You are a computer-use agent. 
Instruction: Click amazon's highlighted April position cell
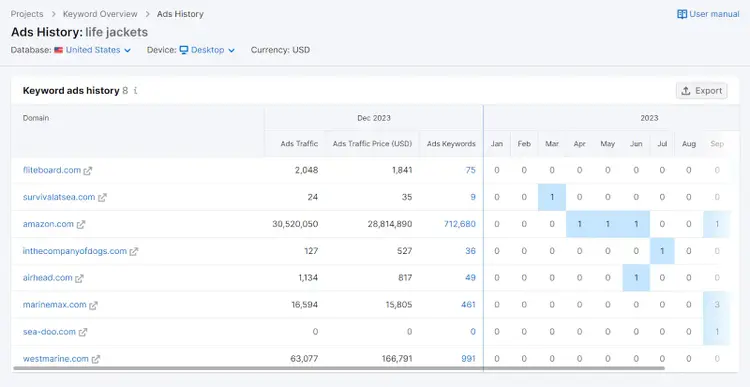580,224
